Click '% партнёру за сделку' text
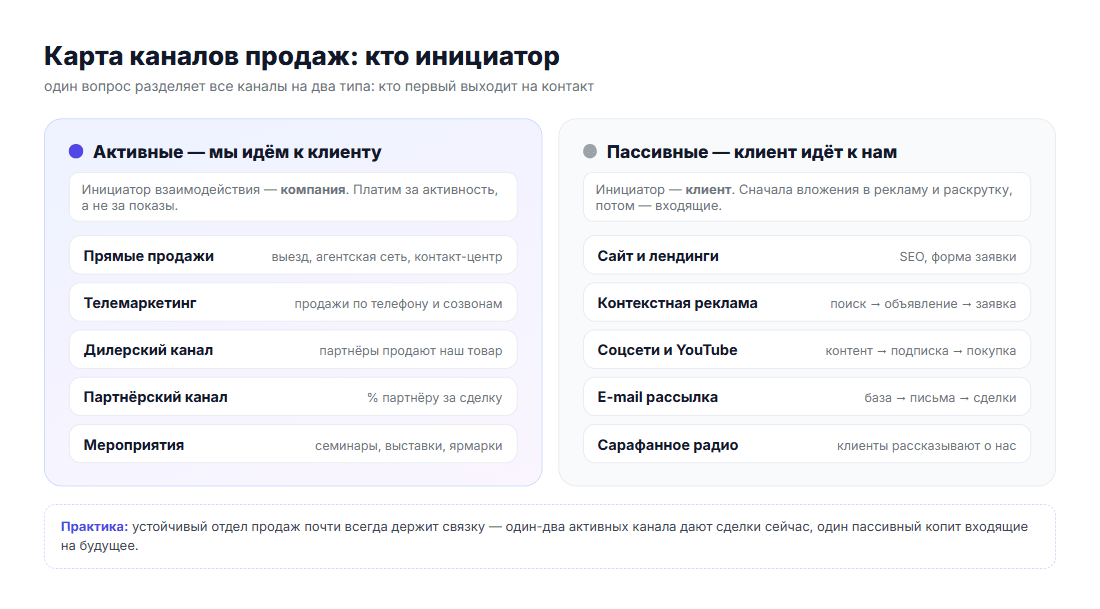 click(435, 398)
